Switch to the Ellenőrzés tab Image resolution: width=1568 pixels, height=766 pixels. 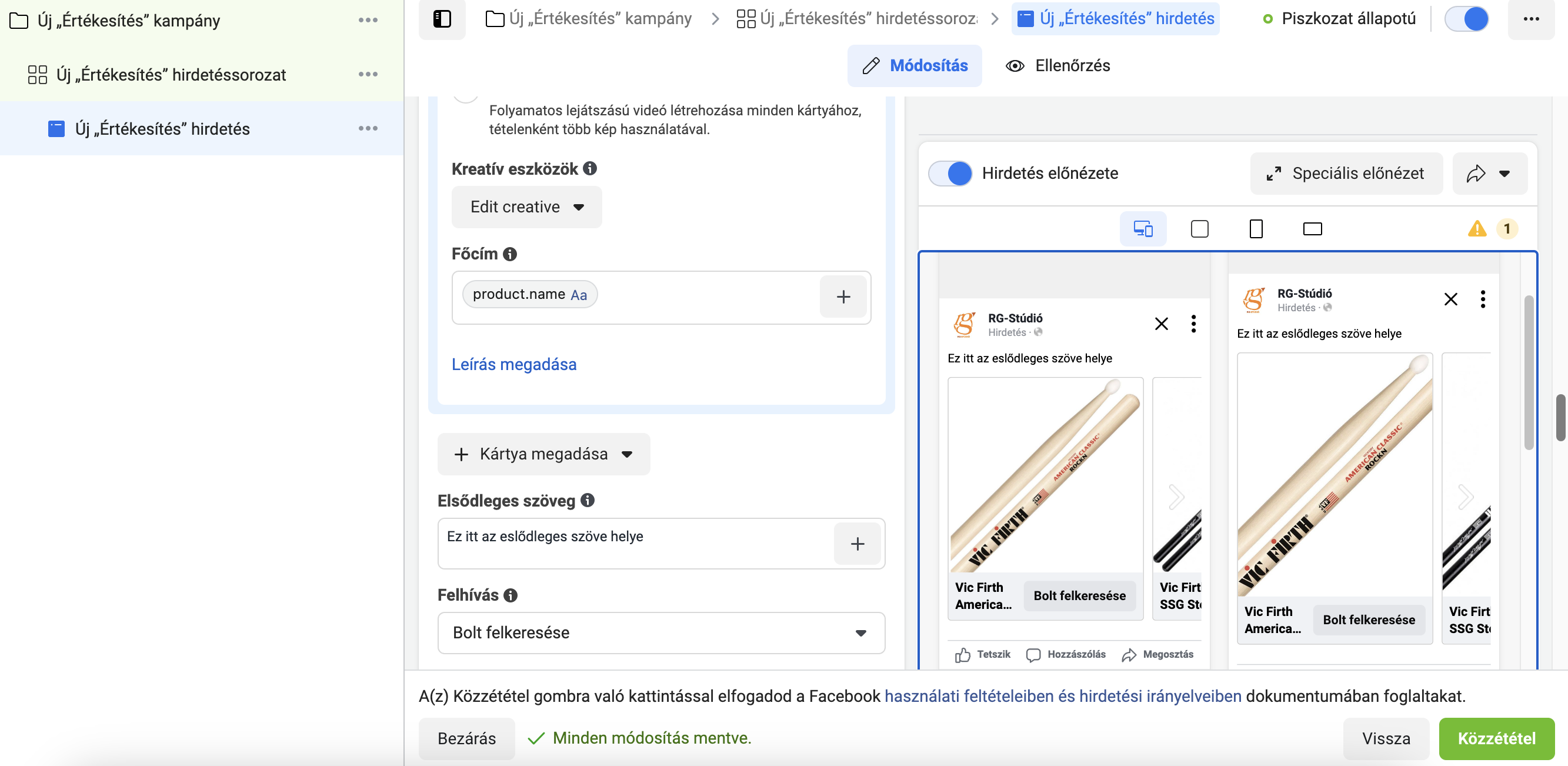(x=1058, y=66)
